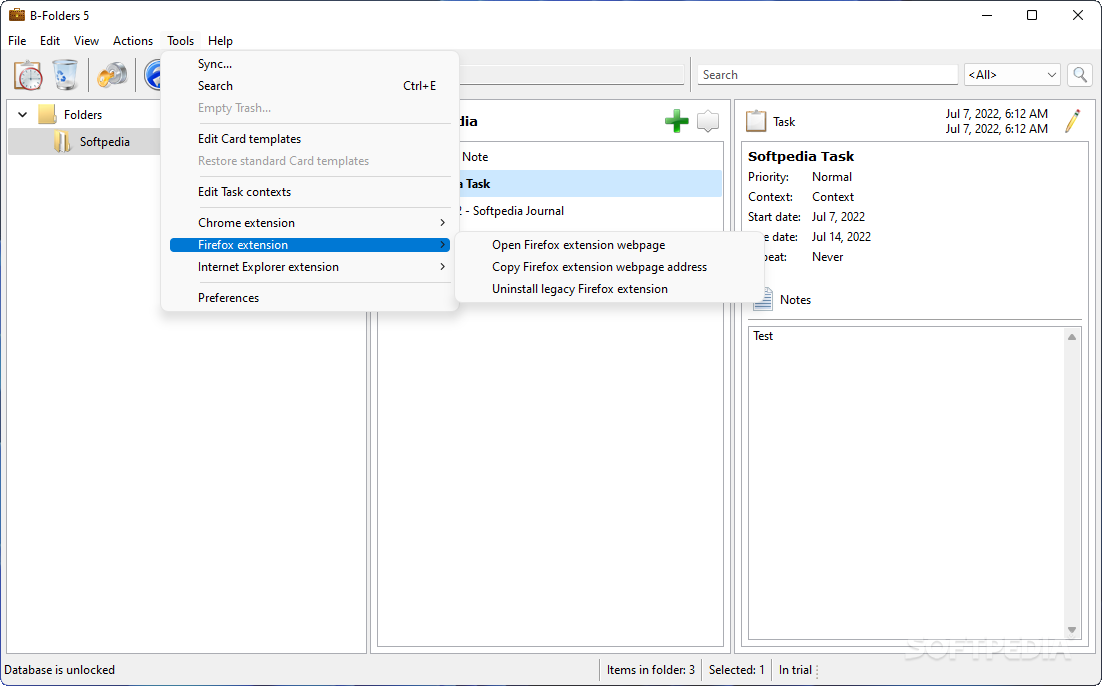This screenshot has width=1102, height=686.
Task: Close the B-Folders window
Action: point(1077,15)
